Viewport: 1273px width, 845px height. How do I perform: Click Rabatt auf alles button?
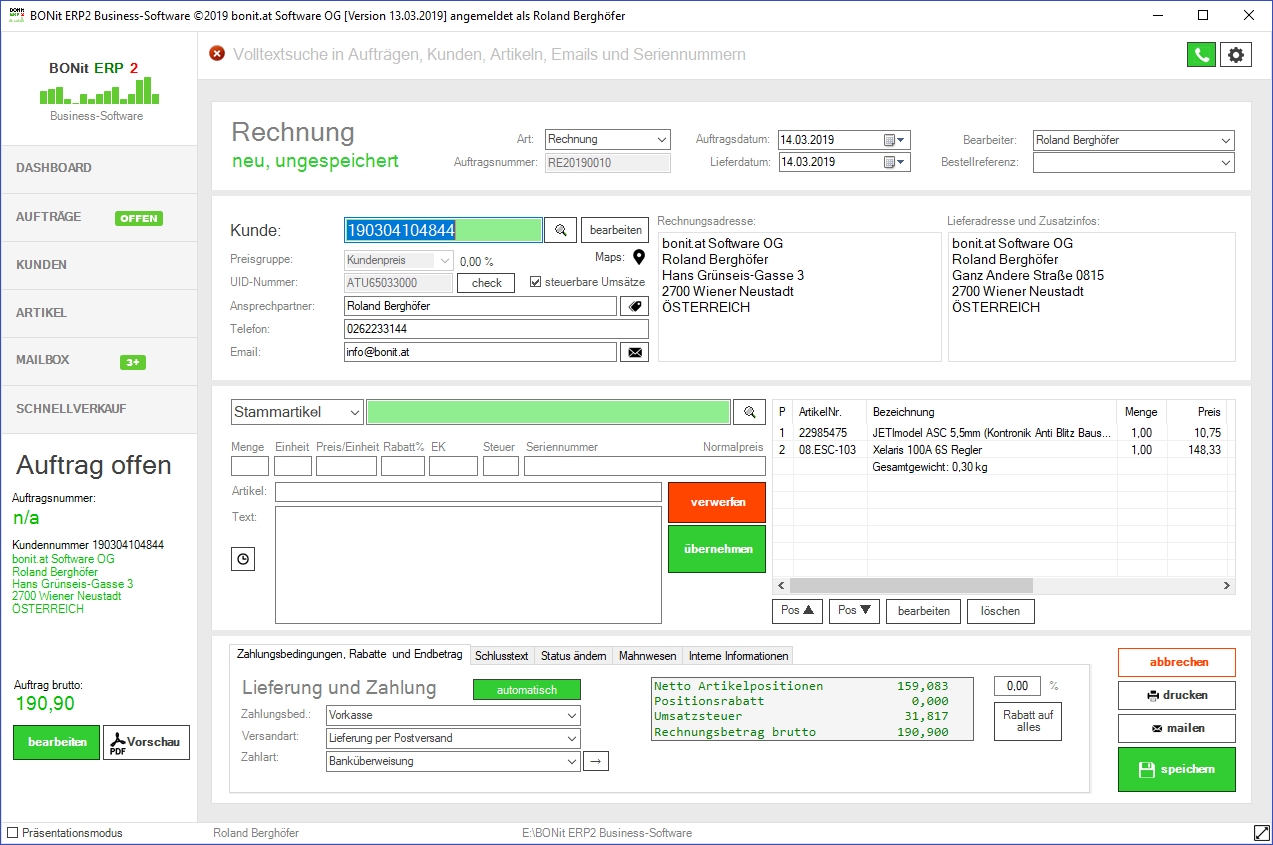tap(1028, 721)
